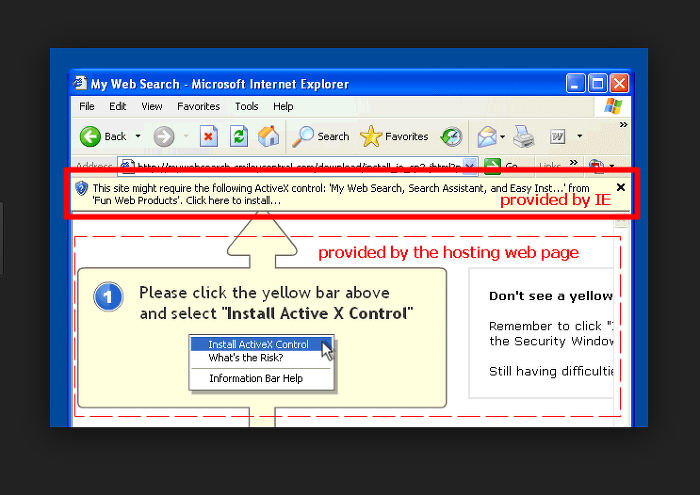Click the Print icon
Viewport: 700px width, 495px height.
523,136
